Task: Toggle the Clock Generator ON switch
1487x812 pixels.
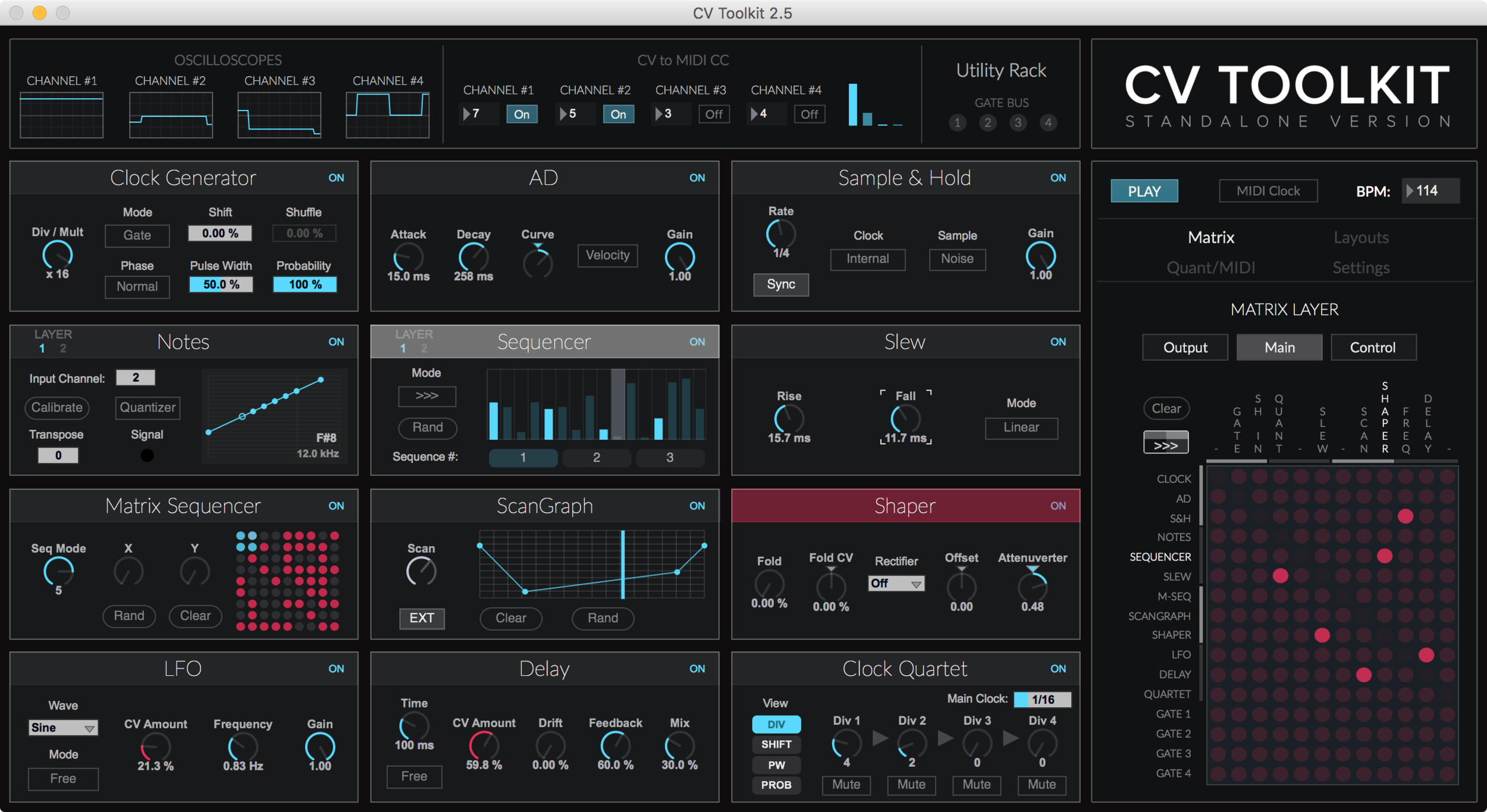Action: 336,178
